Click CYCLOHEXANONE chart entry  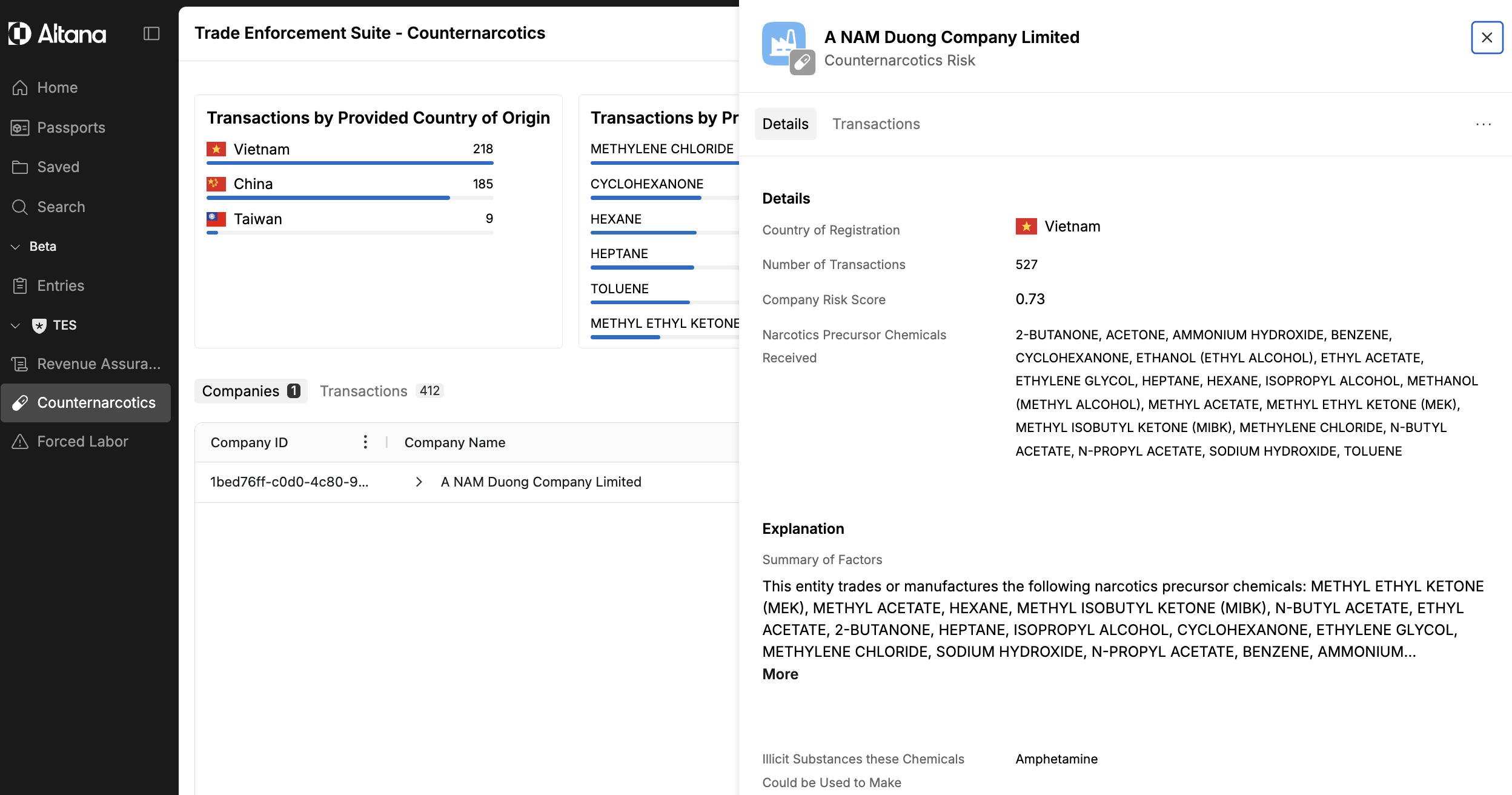pos(647,184)
